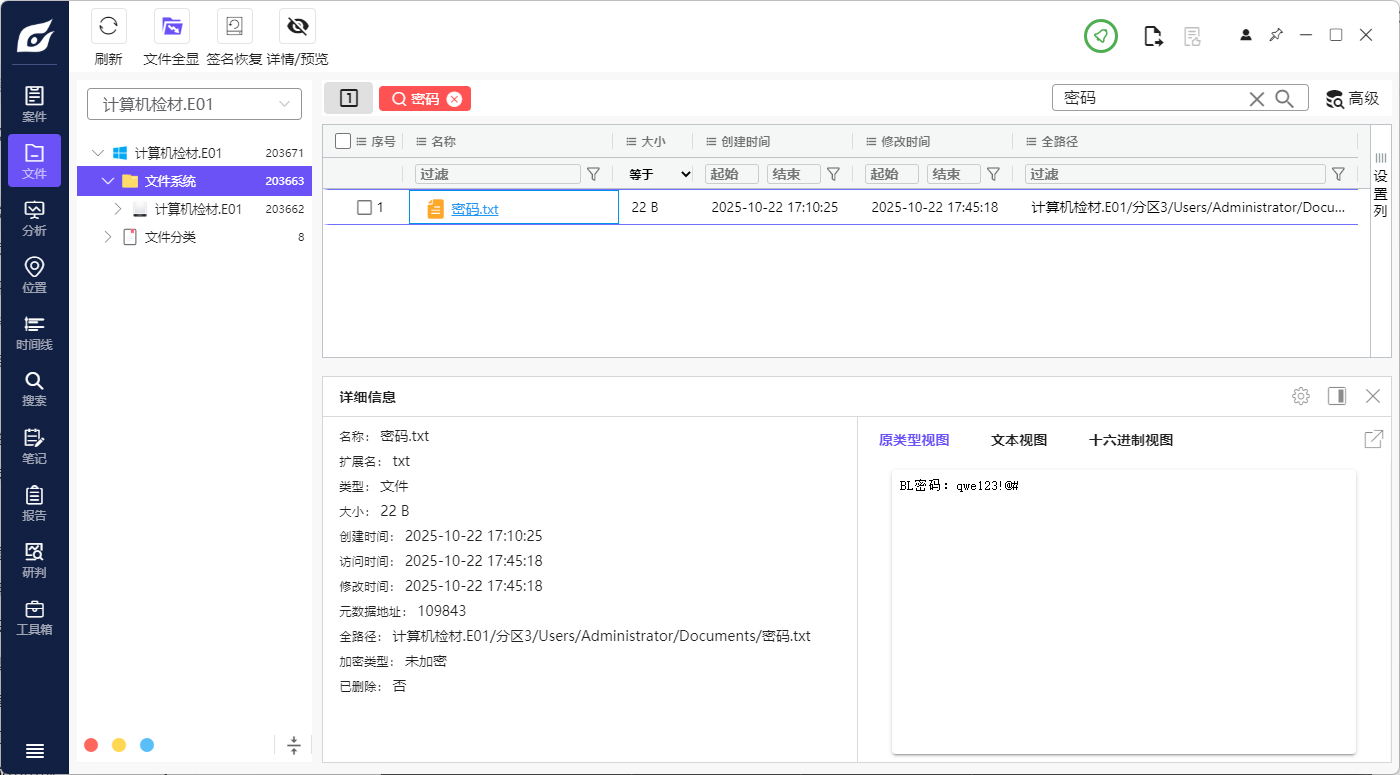The height and width of the screenshot is (775, 1400).
Task: Click the red color dot at bottom left
Action: 91,745
